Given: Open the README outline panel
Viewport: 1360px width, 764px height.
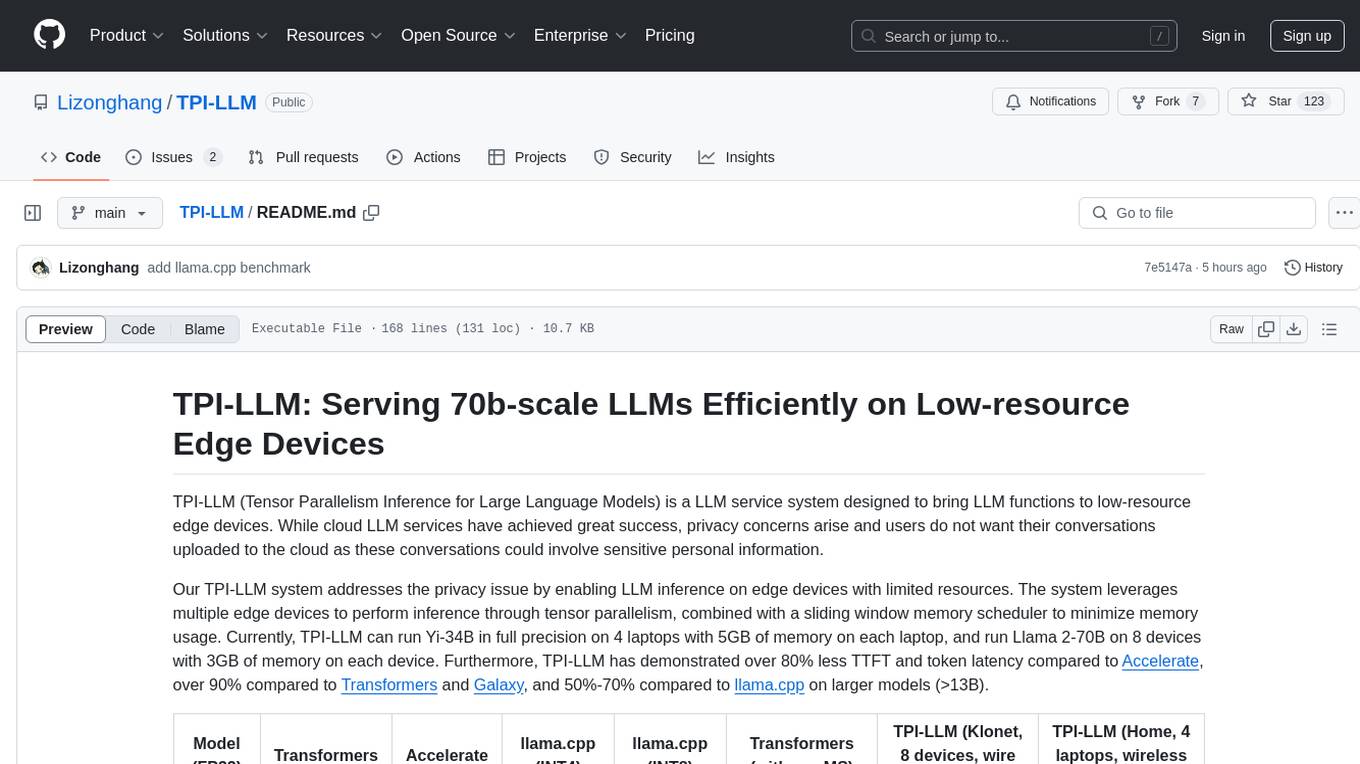Looking at the screenshot, I should [x=1329, y=329].
